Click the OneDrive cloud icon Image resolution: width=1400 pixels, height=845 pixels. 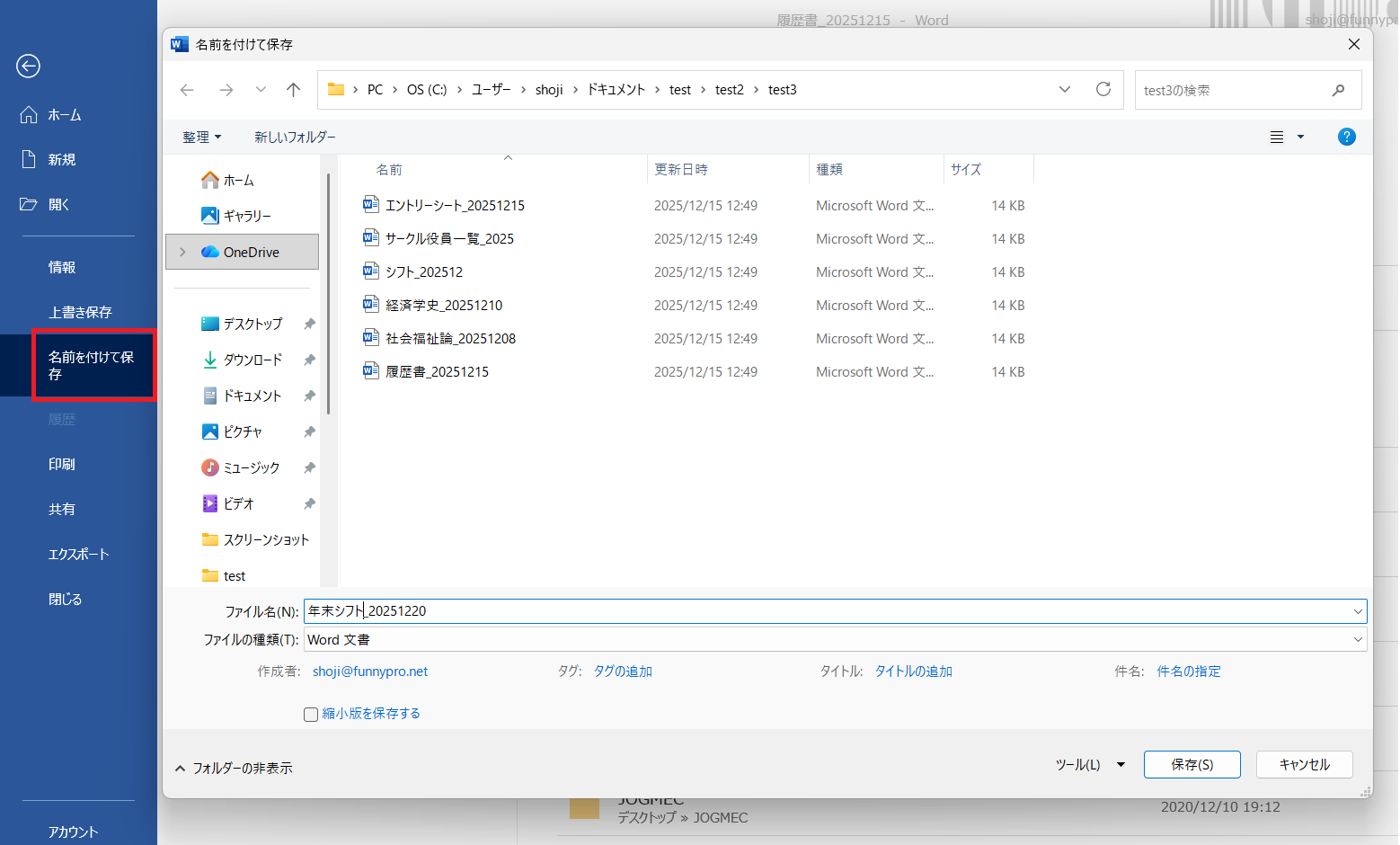point(210,252)
